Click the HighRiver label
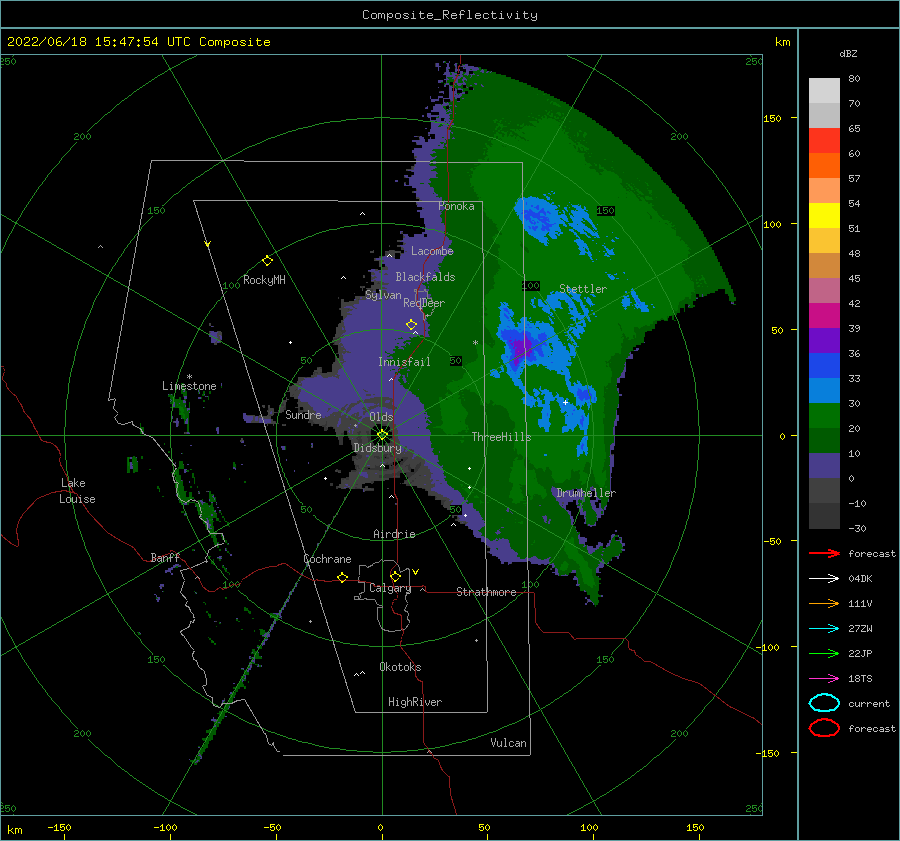 [415, 702]
